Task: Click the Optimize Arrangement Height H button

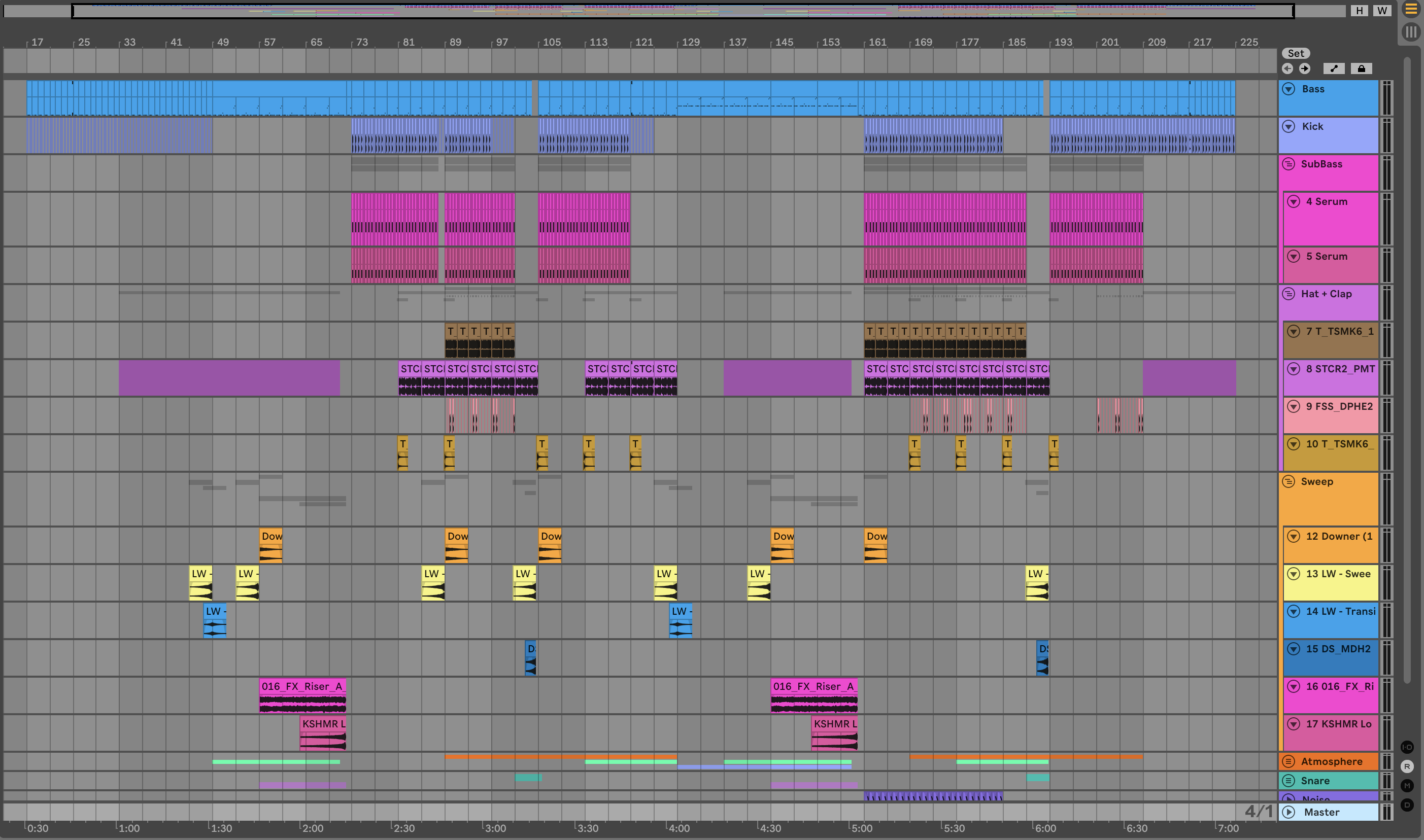Action: (x=1359, y=11)
